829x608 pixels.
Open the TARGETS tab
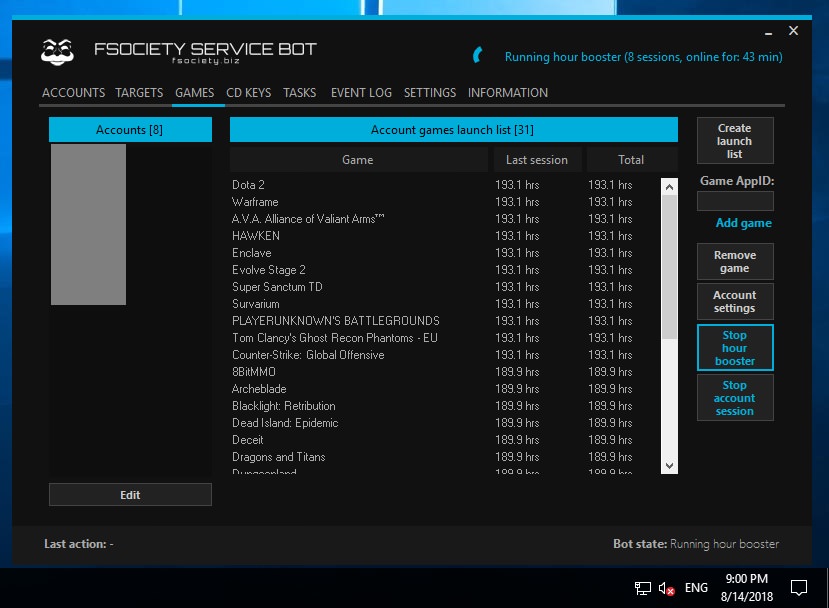coord(139,93)
